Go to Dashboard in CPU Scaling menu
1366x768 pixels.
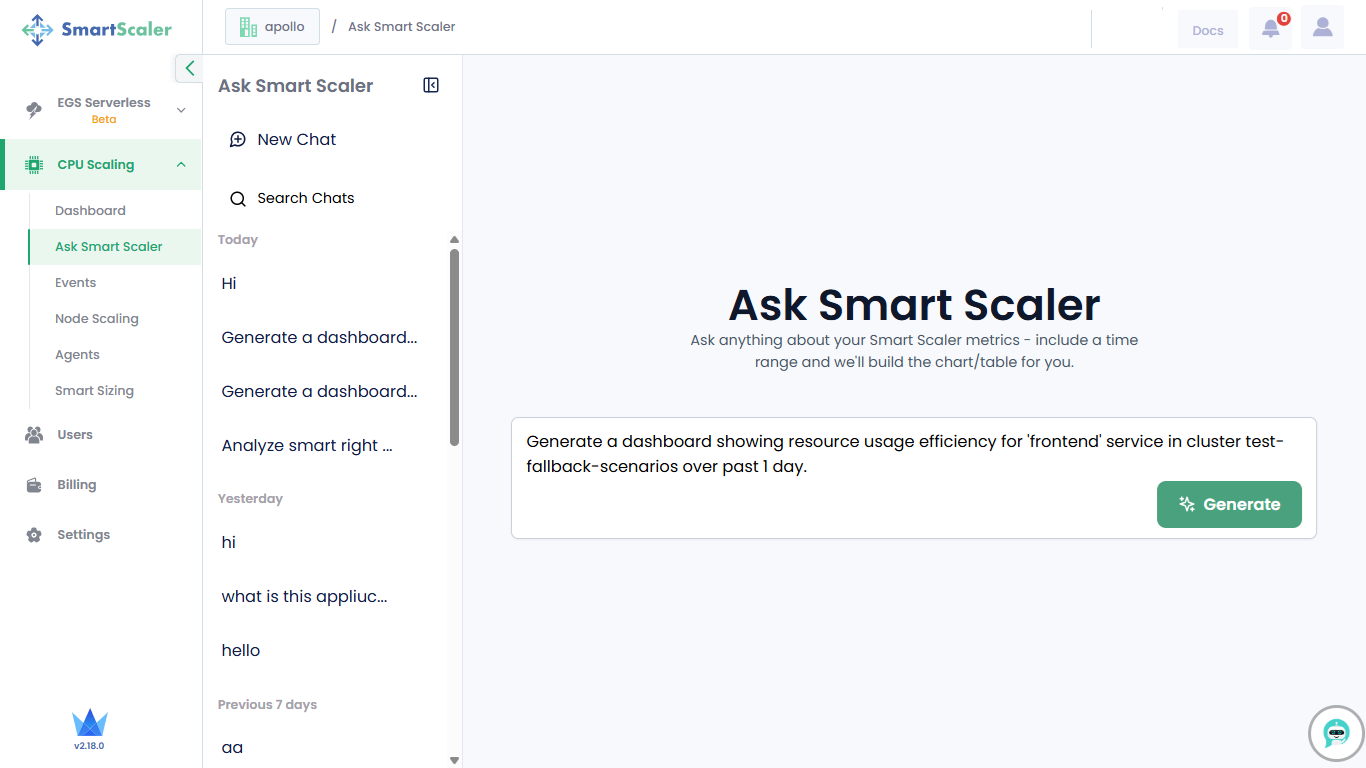[90, 211]
